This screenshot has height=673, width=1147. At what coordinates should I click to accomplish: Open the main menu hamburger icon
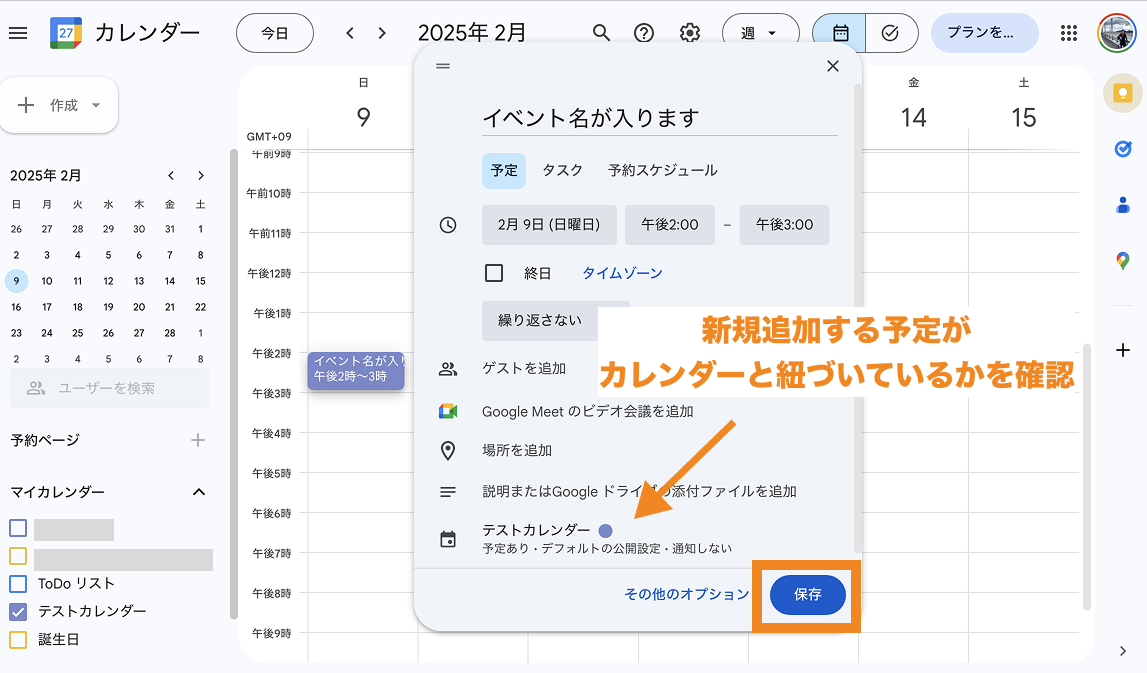(x=18, y=33)
